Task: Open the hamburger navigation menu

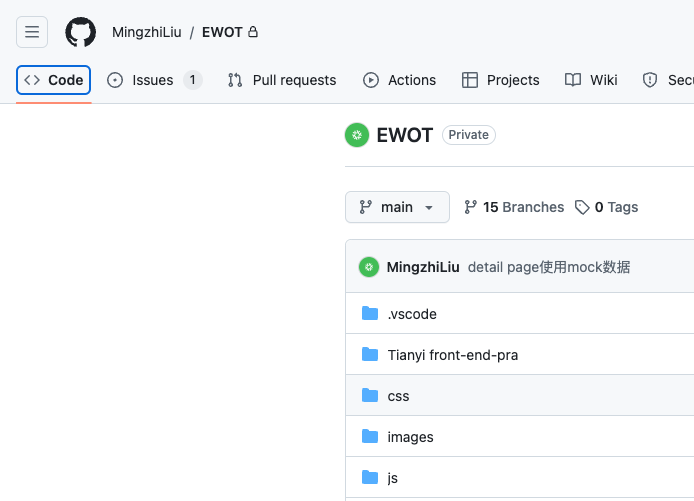Action: [32, 32]
